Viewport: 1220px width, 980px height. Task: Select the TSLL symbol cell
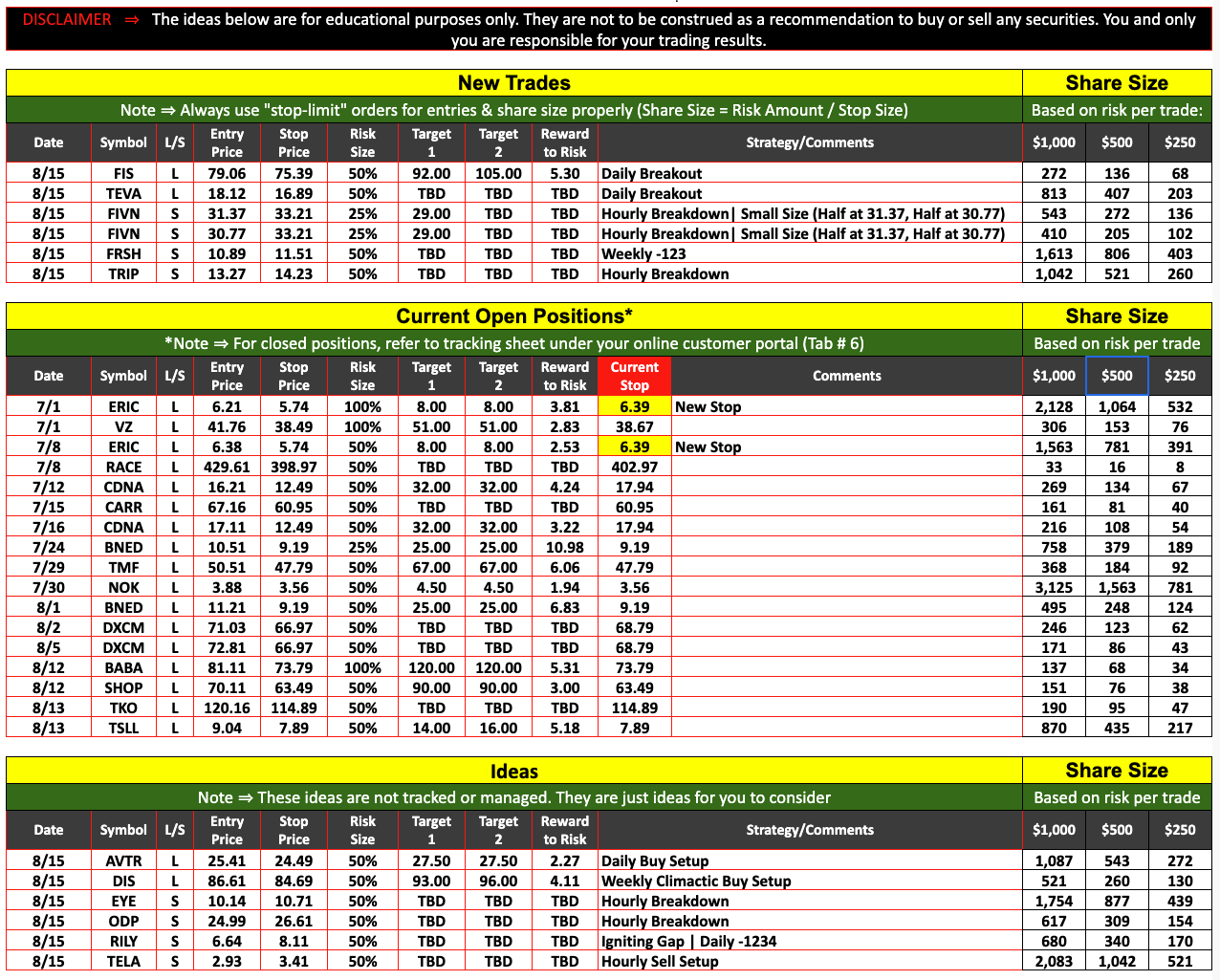tap(123, 728)
